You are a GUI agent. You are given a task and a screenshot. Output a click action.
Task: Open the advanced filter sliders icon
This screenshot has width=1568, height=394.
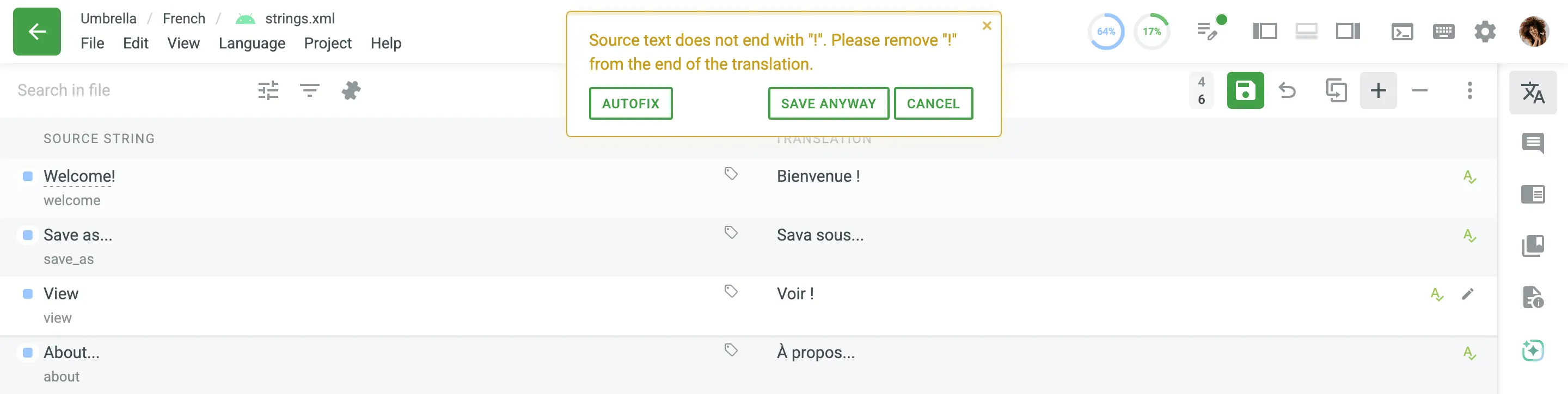pyautogui.click(x=267, y=90)
